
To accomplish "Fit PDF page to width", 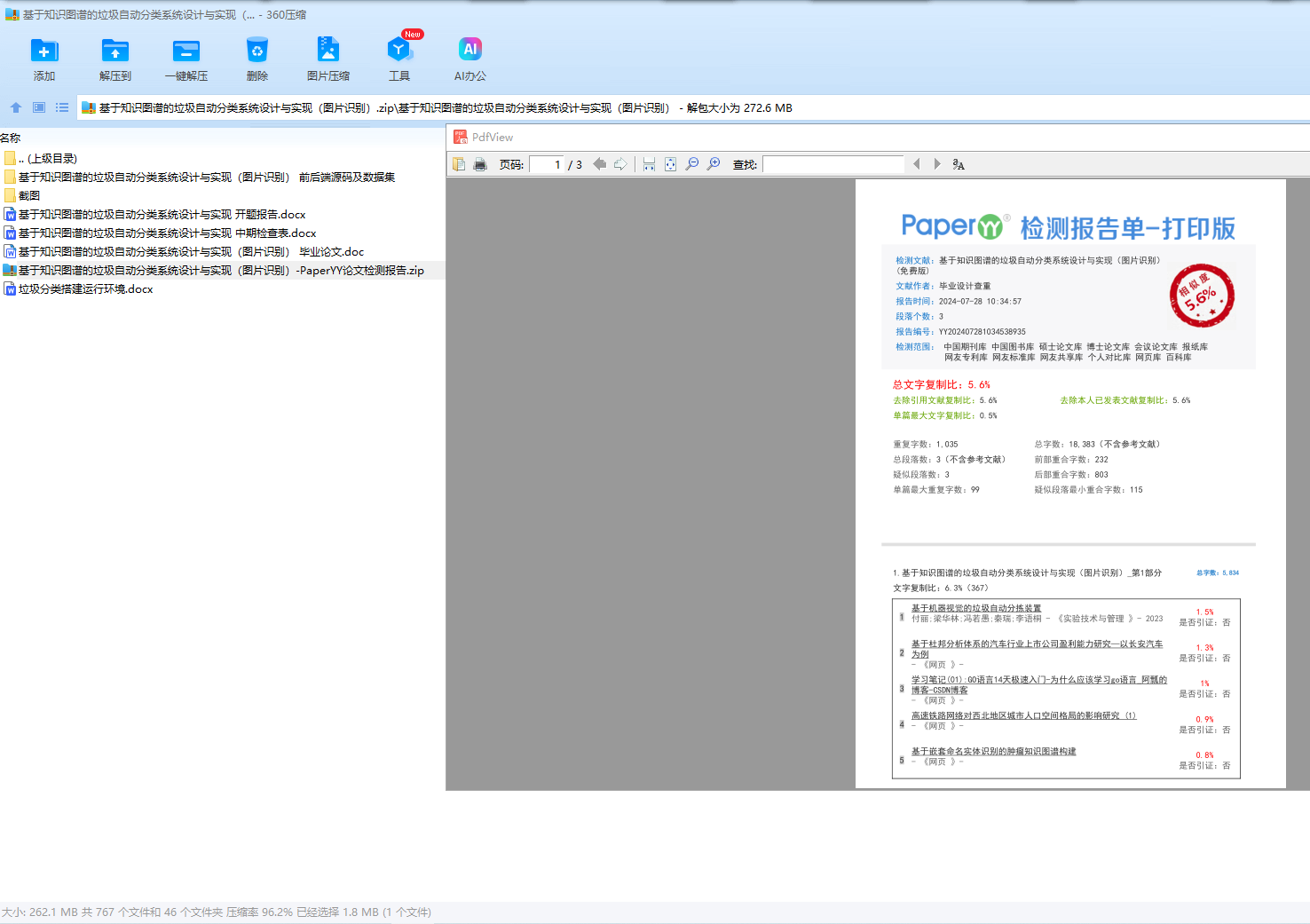I will tap(649, 164).
